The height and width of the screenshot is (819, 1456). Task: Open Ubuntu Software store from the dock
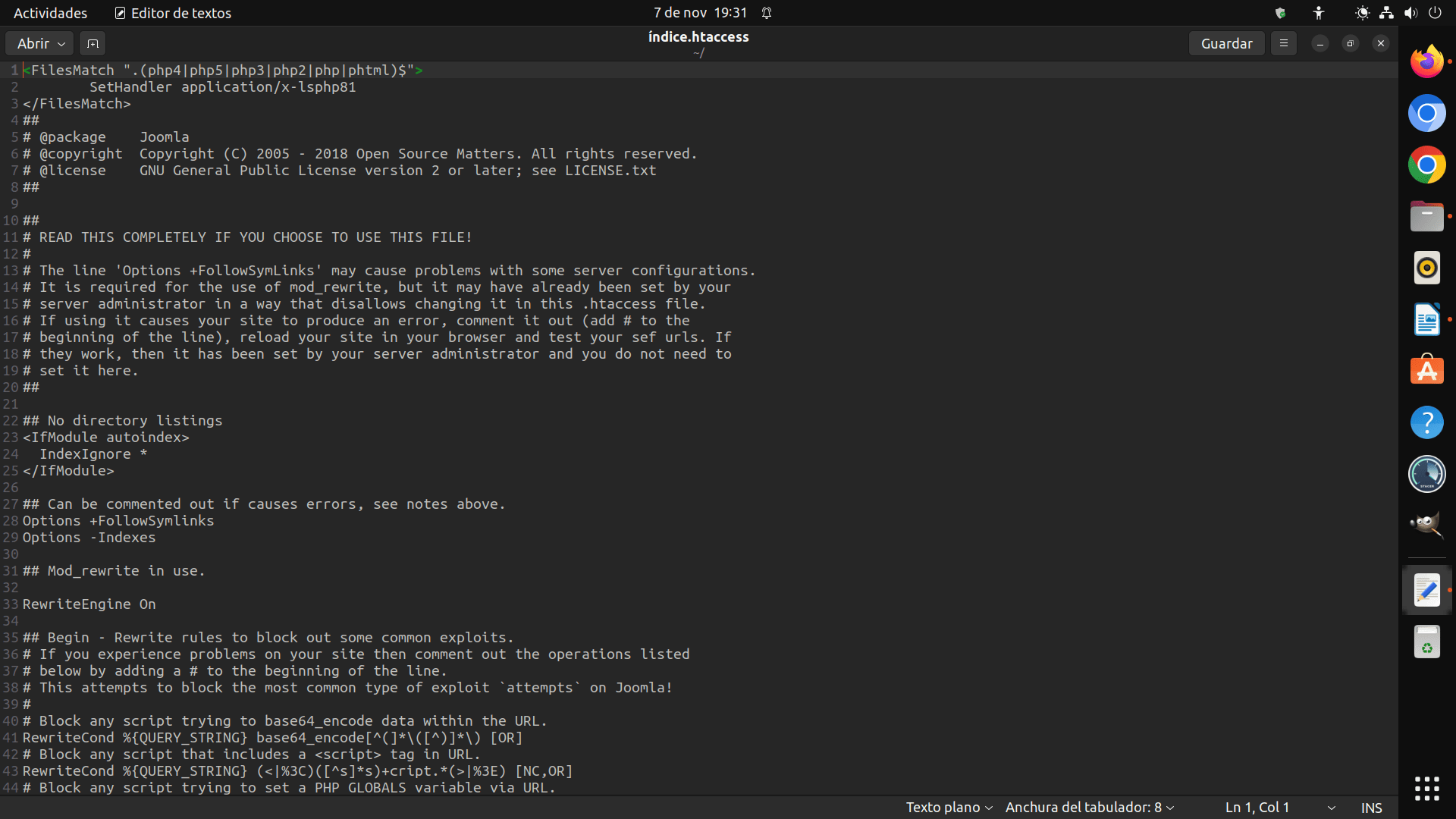1426,371
